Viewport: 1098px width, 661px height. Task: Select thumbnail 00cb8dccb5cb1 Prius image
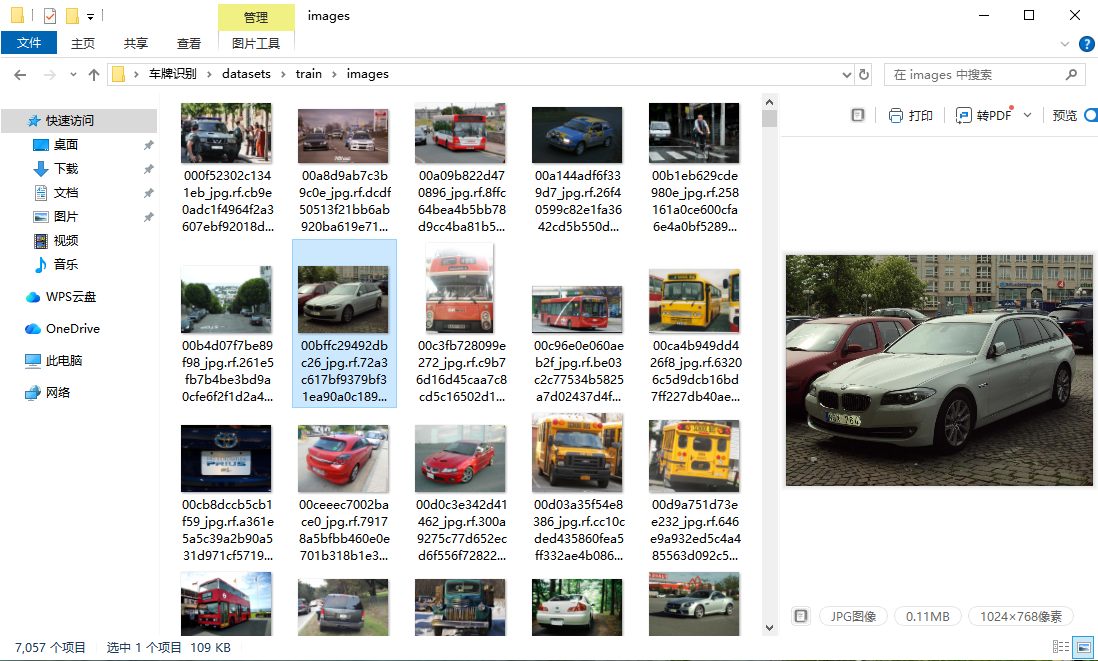[226, 459]
